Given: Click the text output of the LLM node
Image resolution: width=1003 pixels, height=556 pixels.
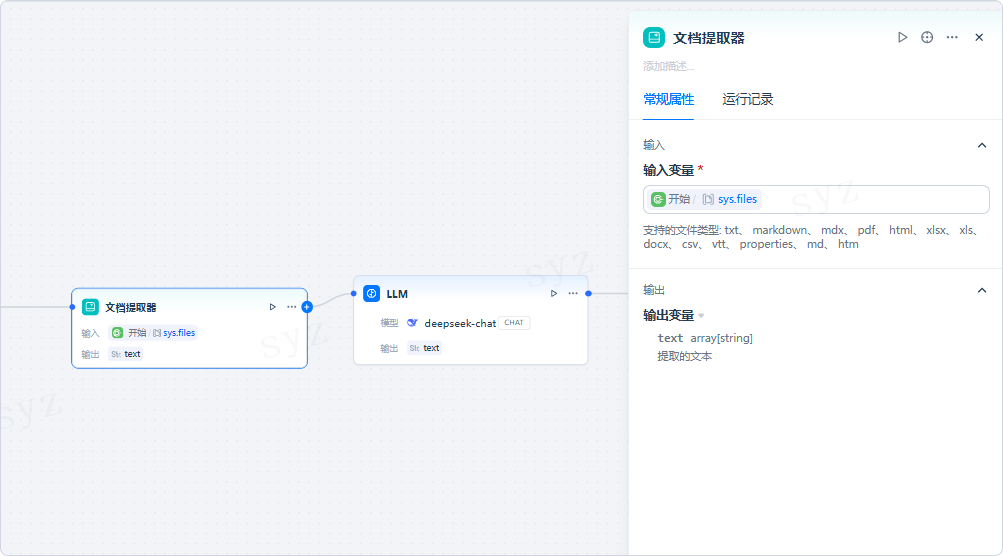Looking at the screenshot, I should tap(425, 348).
